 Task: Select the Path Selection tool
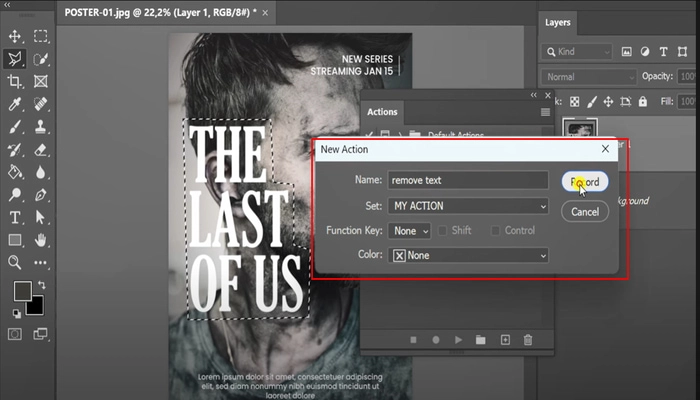(41, 217)
